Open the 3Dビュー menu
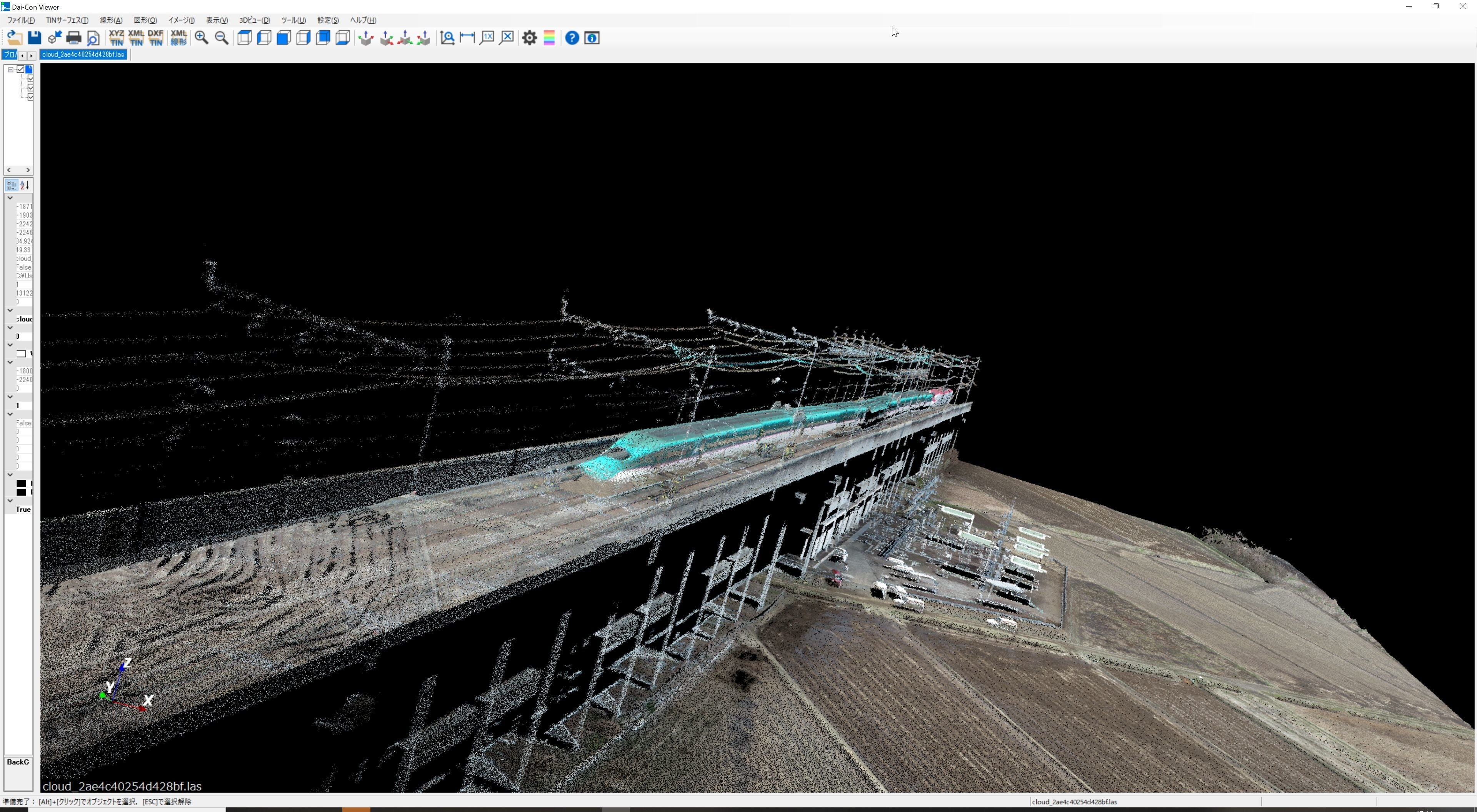 coord(254,20)
